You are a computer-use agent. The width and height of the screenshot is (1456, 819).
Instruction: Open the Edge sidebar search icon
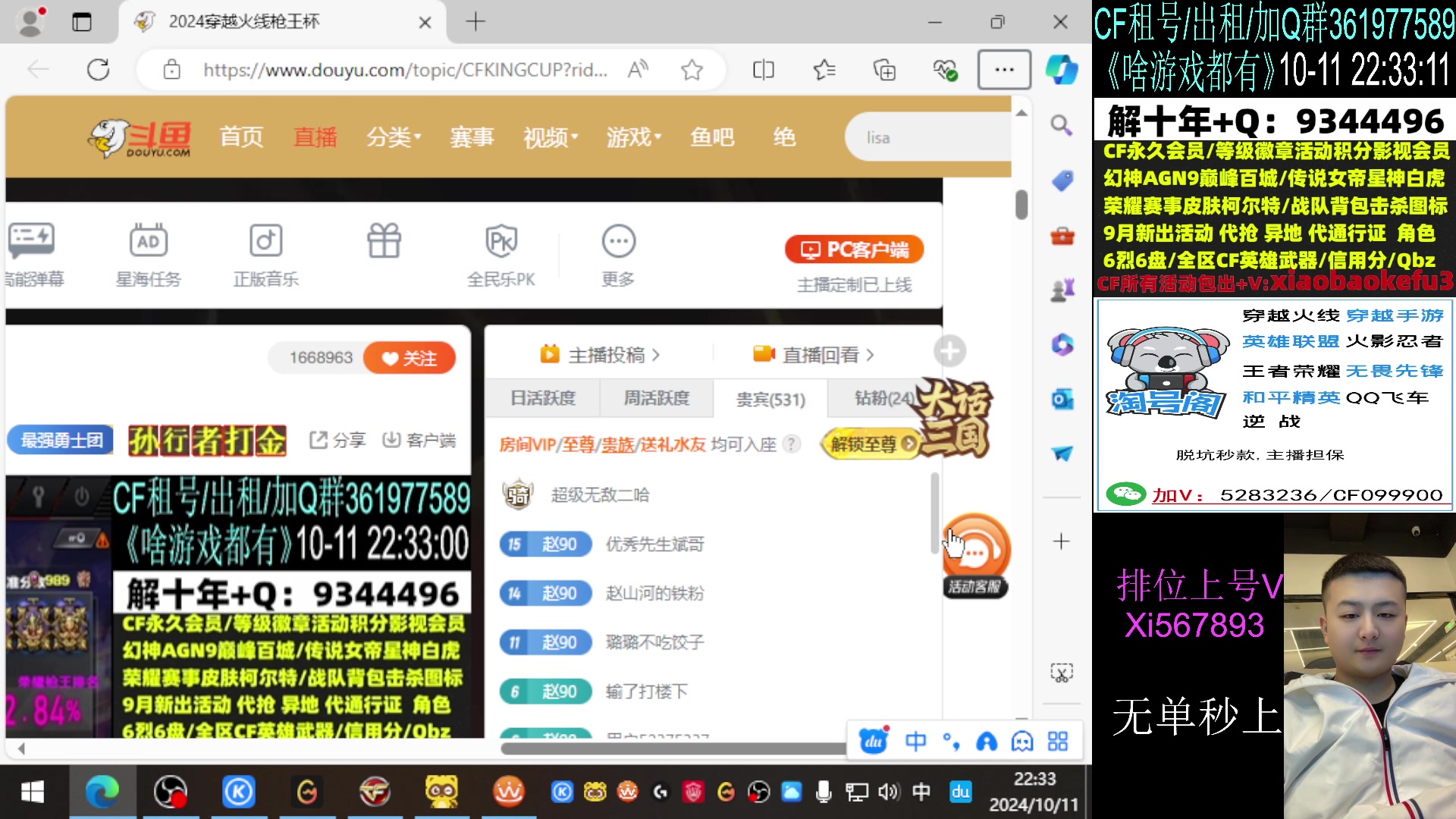1062,125
